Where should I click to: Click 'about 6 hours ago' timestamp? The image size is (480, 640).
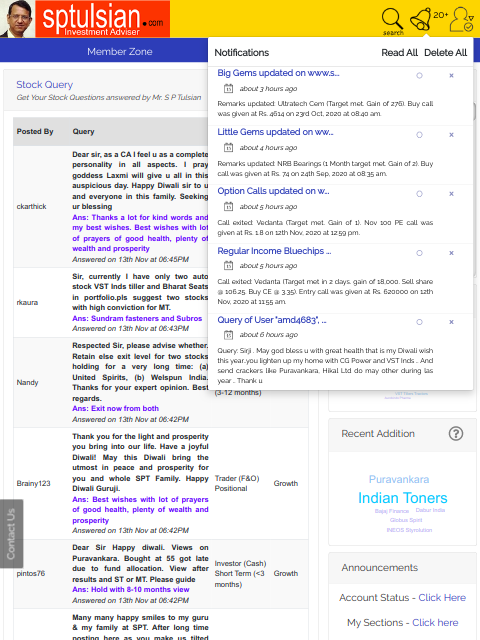269,335
